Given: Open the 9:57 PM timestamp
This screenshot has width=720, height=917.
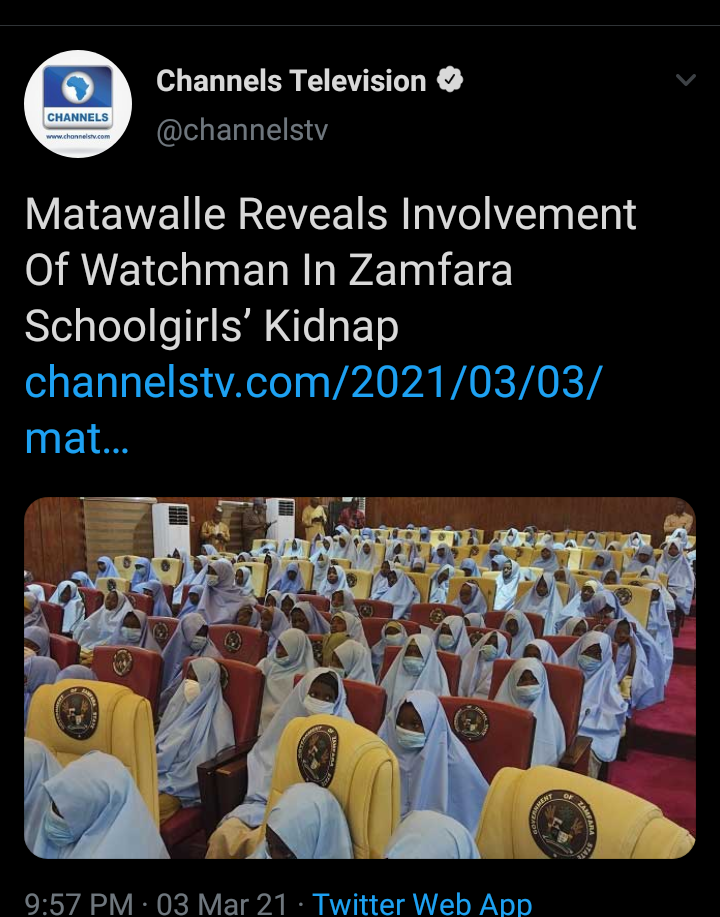Looking at the screenshot, I should pyautogui.click(x=79, y=904).
